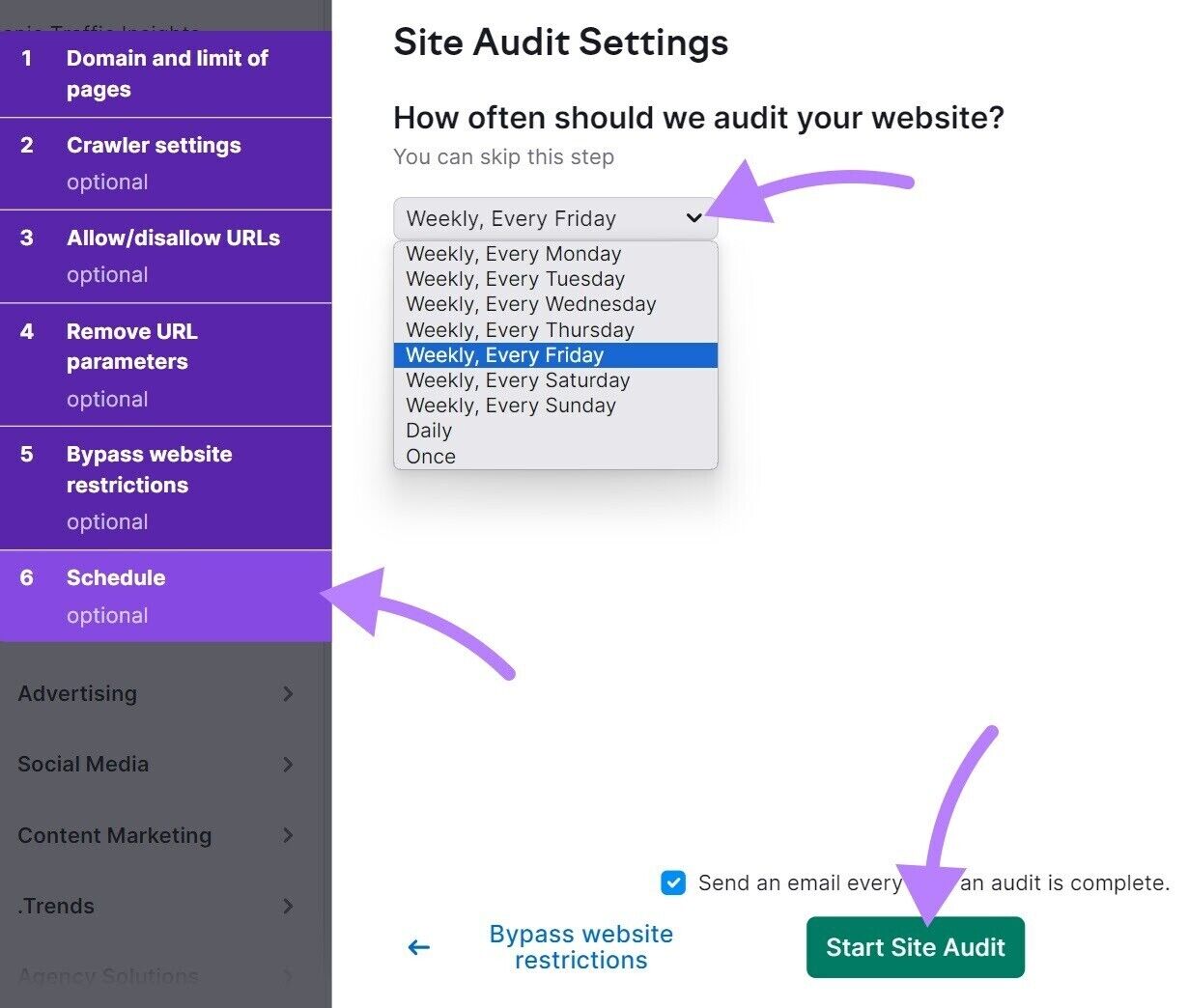Screen dimensions: 1188x1008
Task: Select 'Weekly, Every Monday' option
Action: click(x=513, y=253)
